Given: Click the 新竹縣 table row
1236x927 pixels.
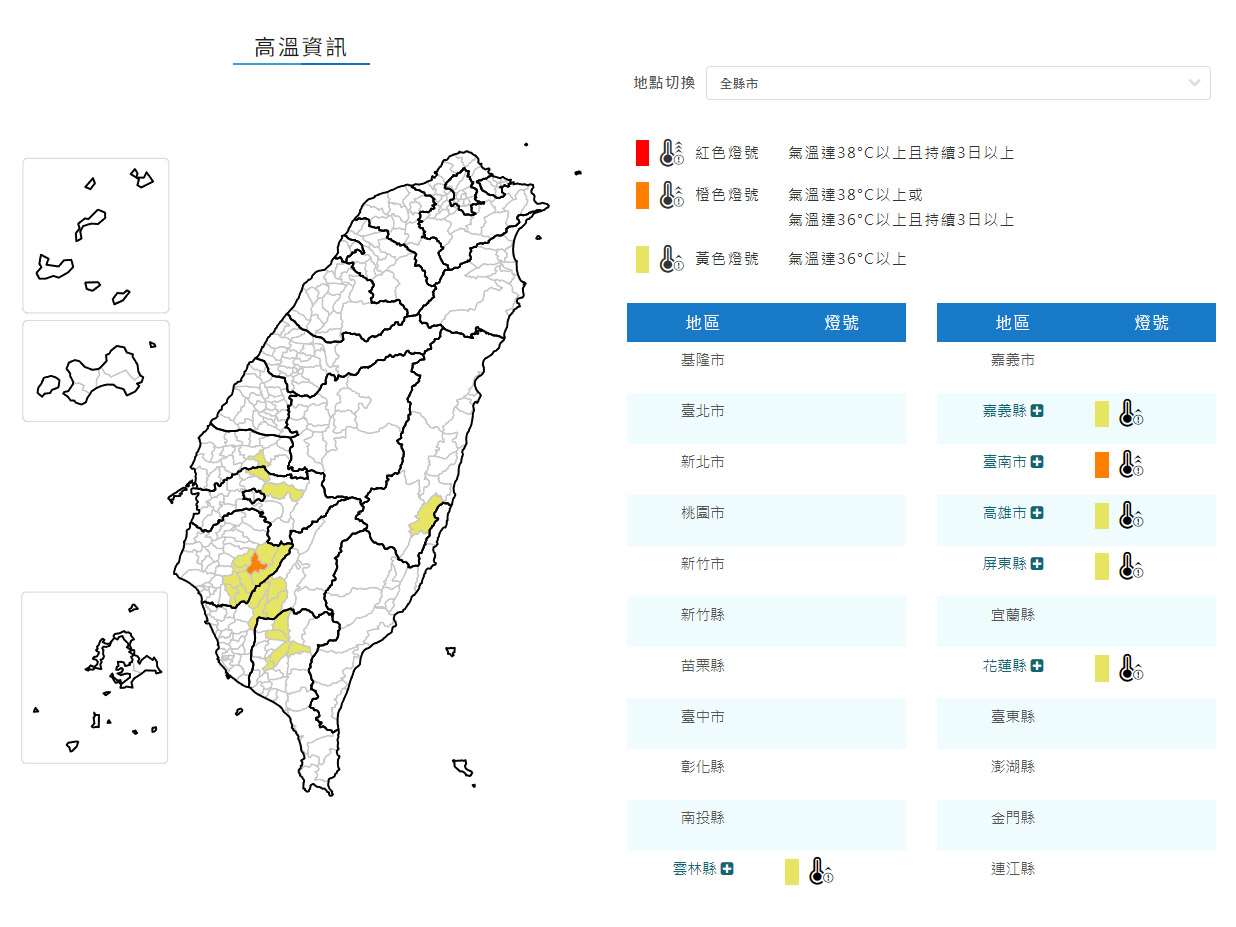Looking at the screenshot, I should pyautogui.click(x=766, y=622).
